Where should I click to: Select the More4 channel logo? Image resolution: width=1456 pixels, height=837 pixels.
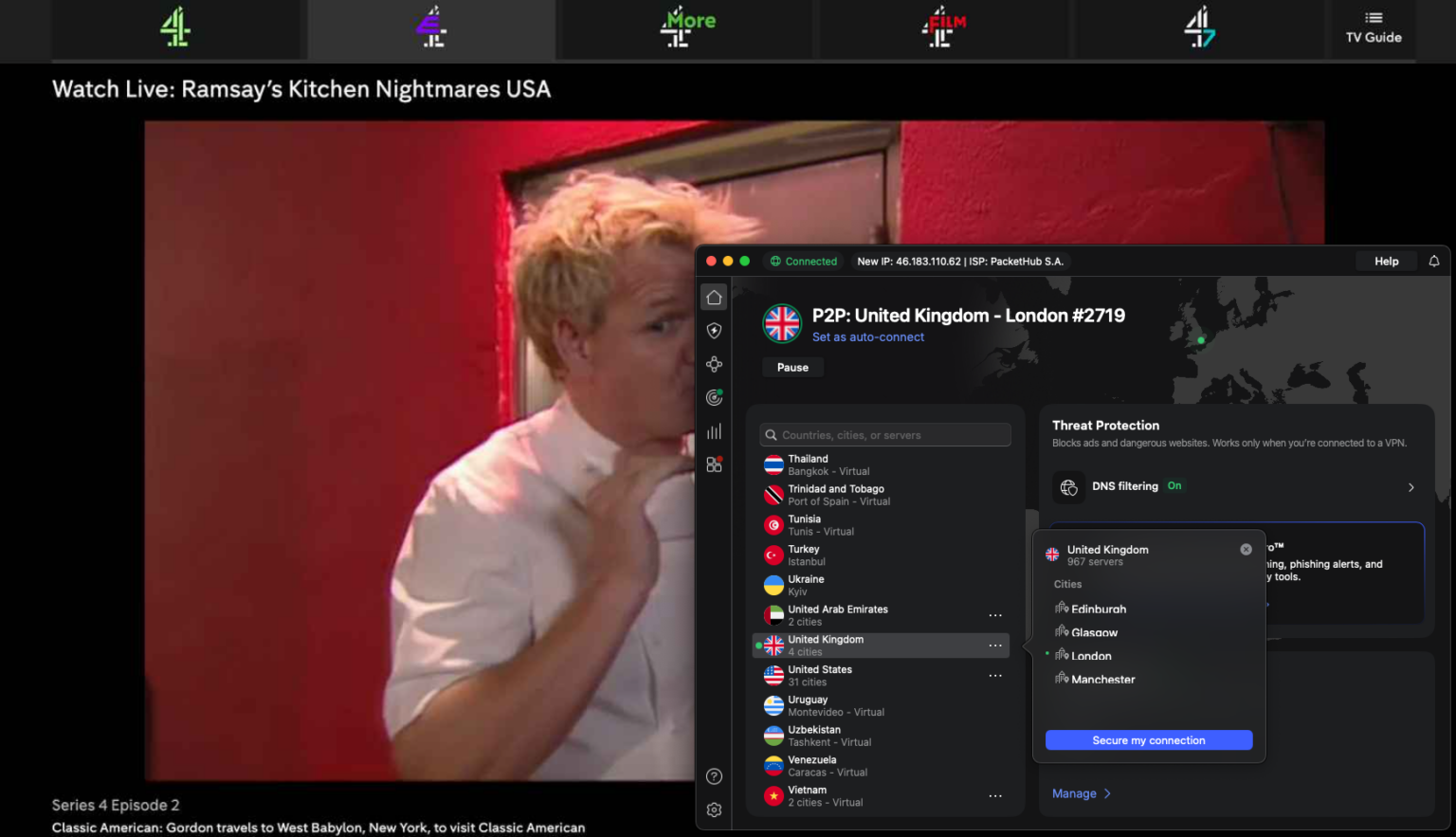687,28
